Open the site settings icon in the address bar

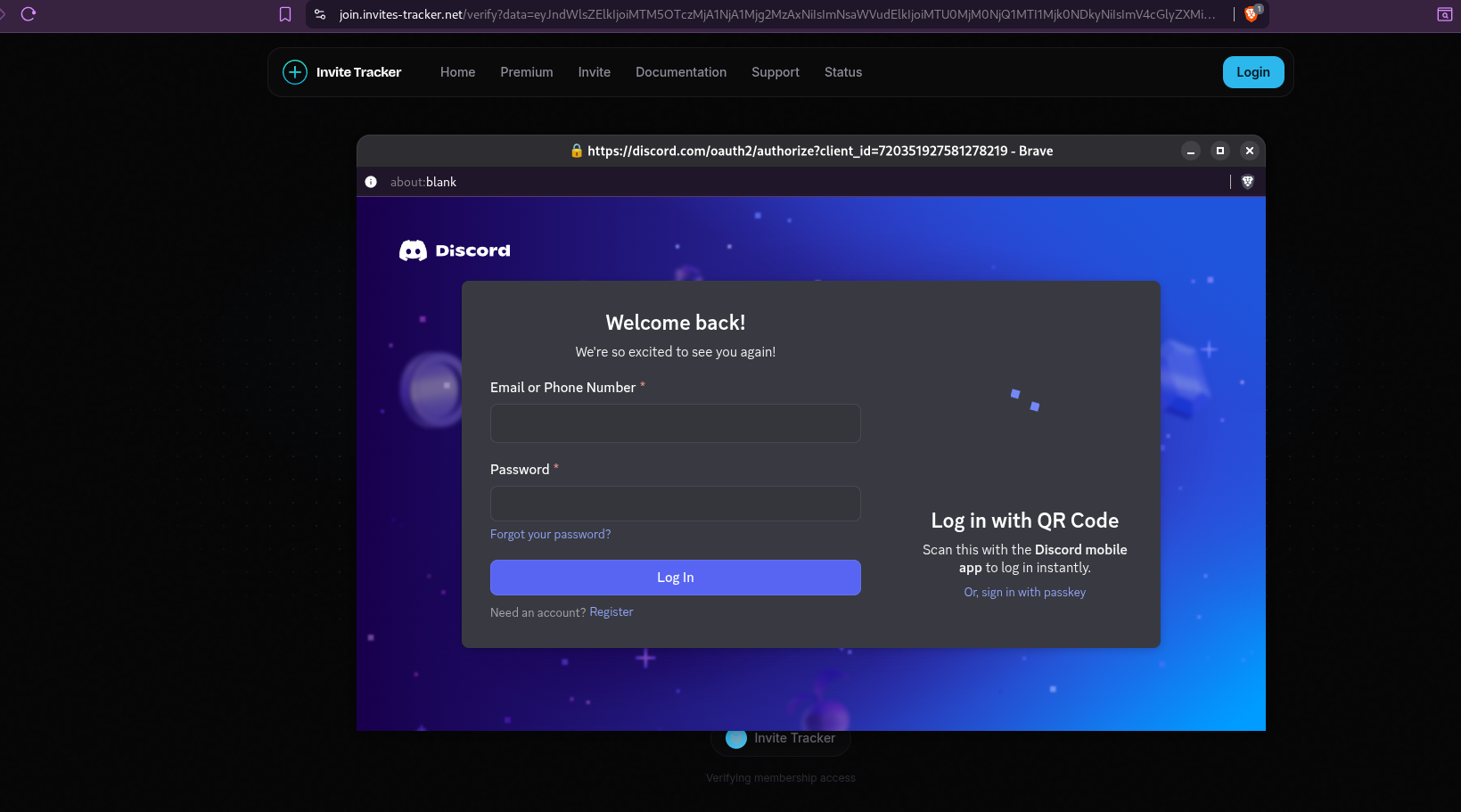coord(320,14)
